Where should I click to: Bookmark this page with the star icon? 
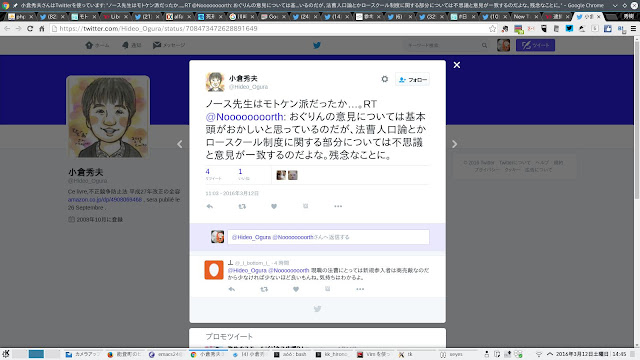tap(493, 29)
